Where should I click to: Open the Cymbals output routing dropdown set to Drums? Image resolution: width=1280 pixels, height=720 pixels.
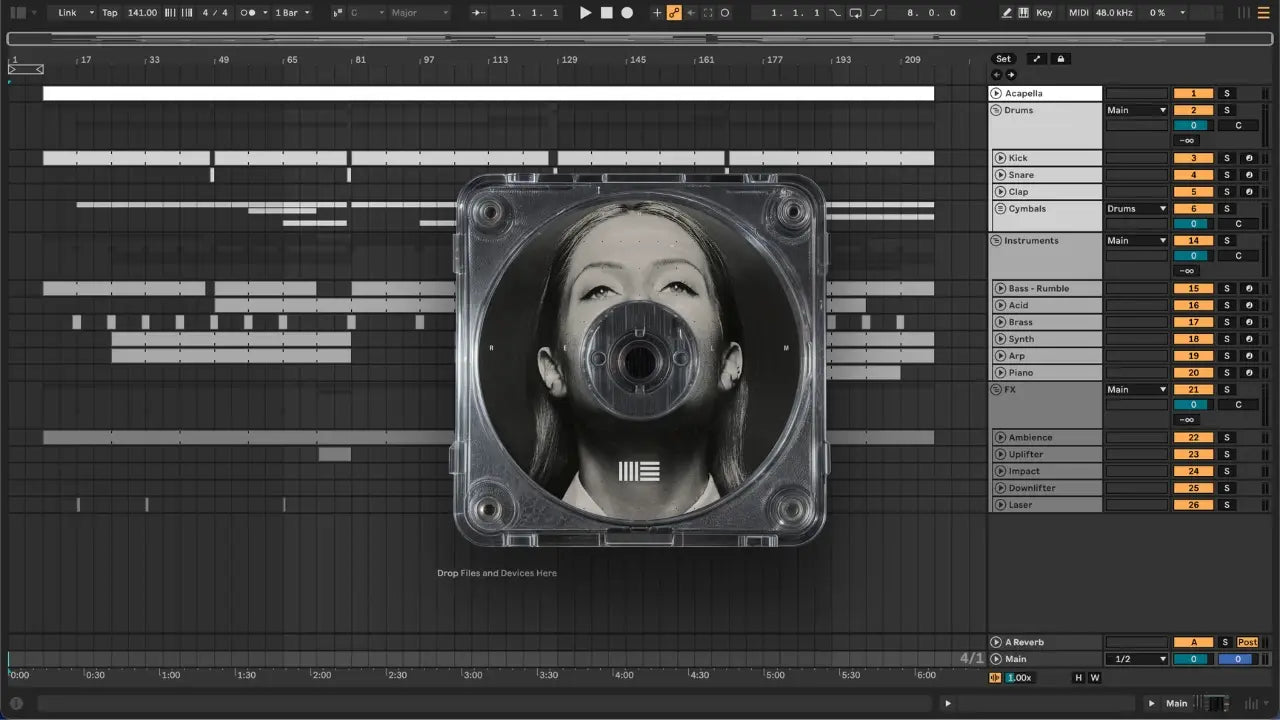[1137, 209]
